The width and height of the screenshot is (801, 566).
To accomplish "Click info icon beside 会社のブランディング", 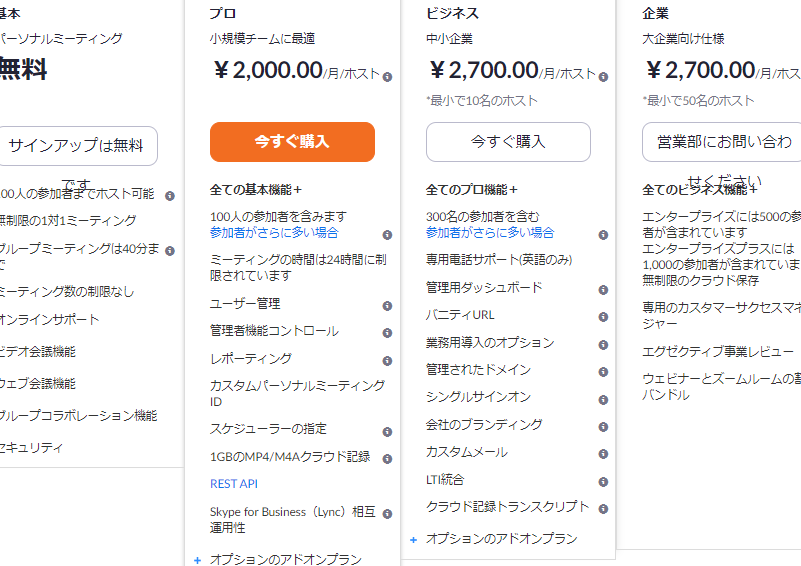I will pyautogui.click(x=603, y=426).
